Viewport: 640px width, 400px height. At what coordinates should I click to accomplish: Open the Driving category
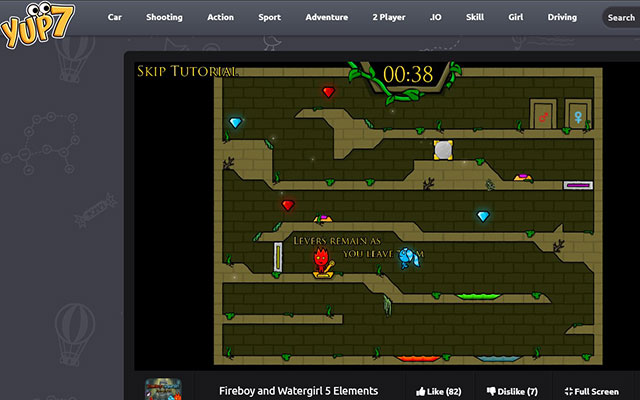coord(562,17)
